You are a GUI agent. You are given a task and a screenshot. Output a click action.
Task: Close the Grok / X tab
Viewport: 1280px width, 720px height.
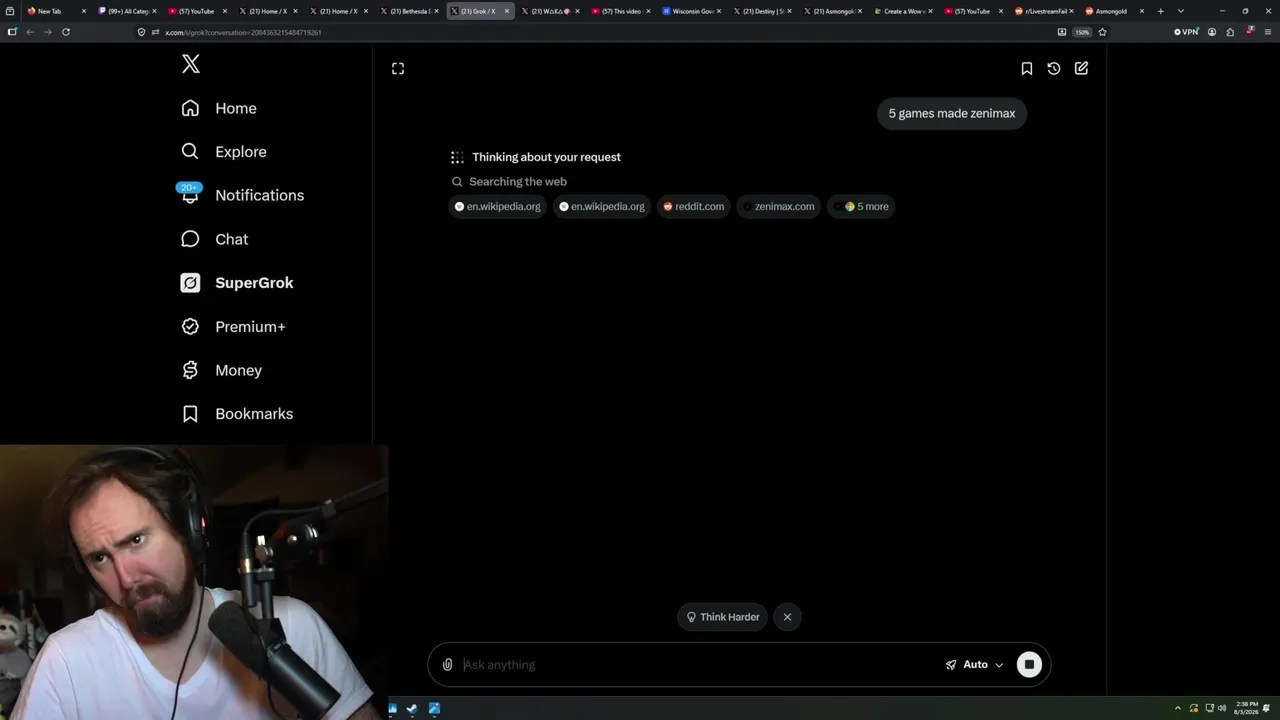(x=507, y=11)
